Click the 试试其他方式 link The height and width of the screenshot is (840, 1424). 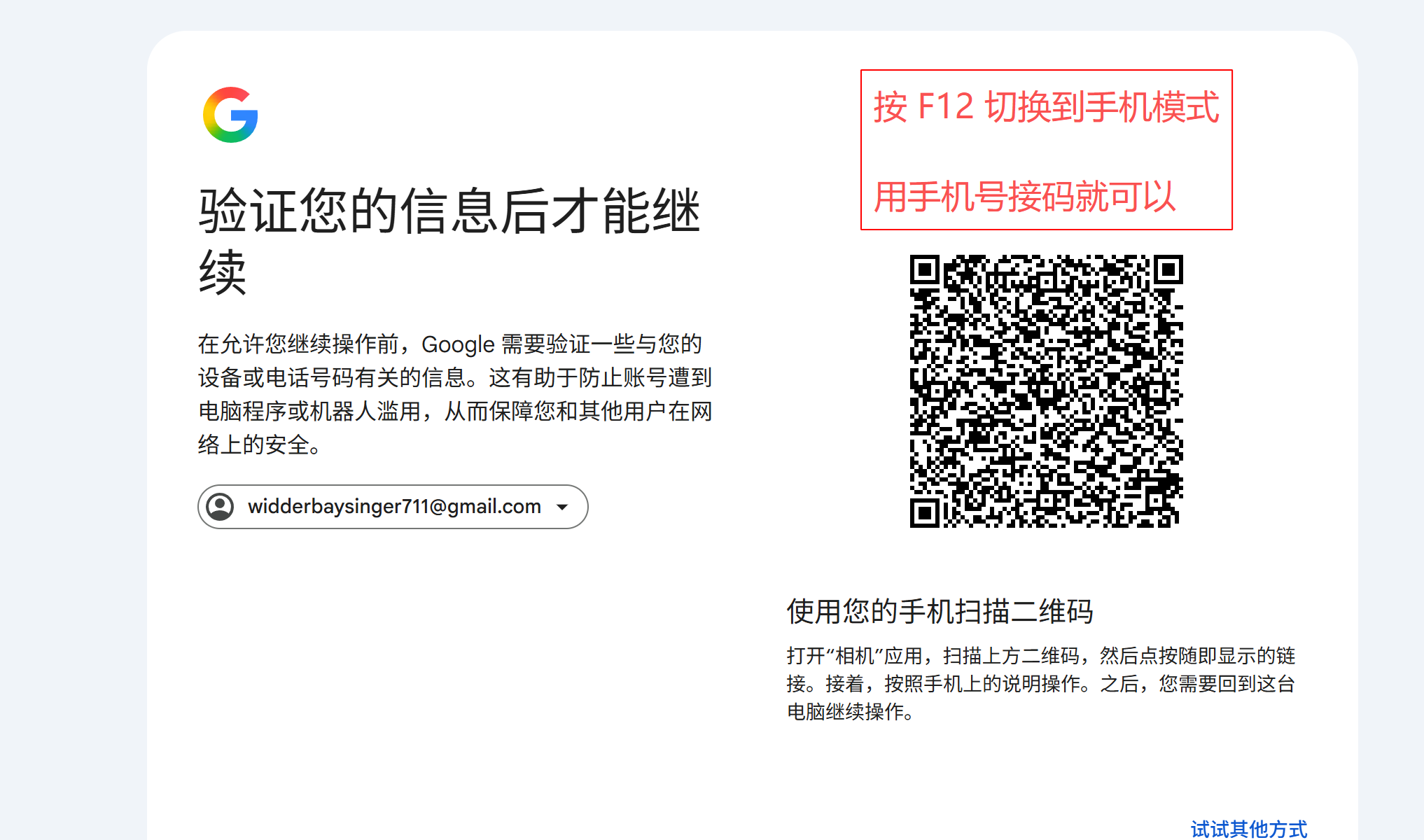(x=1248, y=829)
